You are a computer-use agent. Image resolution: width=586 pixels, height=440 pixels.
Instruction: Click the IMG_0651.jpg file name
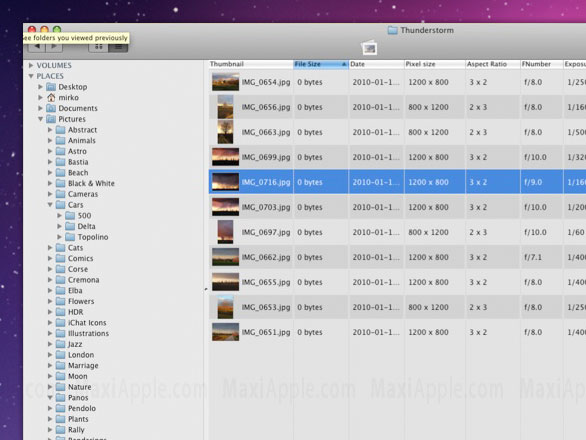click(266, 332)
